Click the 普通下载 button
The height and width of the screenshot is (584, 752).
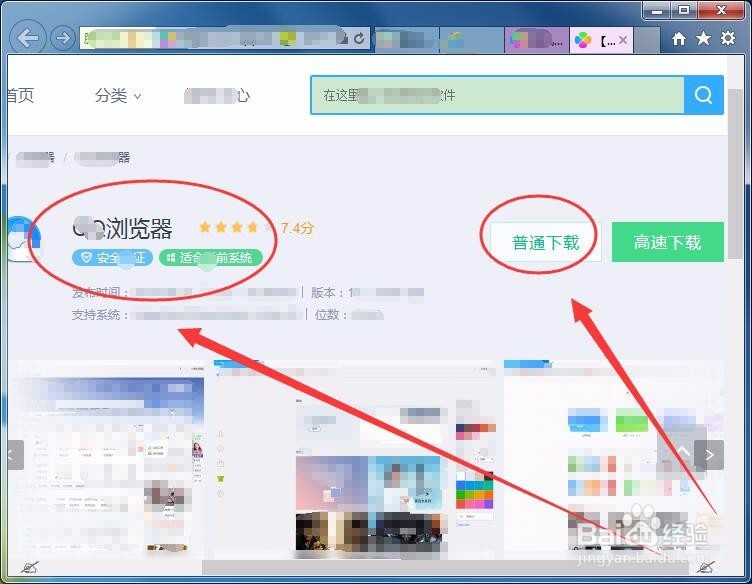pyautogui.click(x=545, y=242)
